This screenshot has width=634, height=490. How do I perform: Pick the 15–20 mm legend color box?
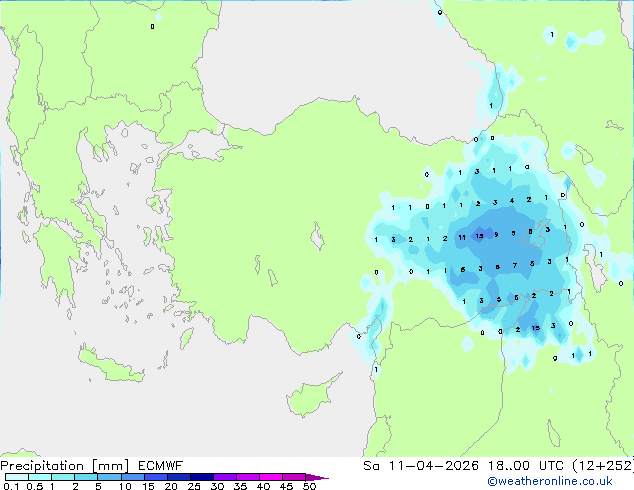click(155, 477)
